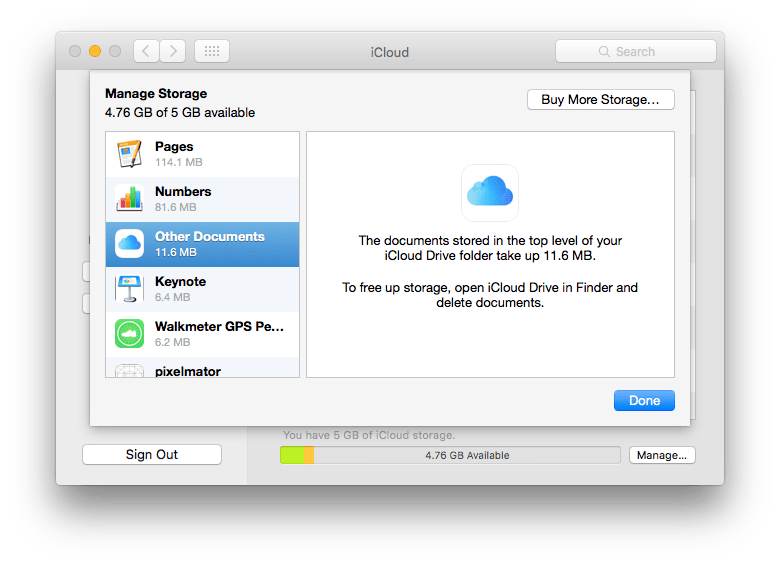
Task: Select the Numbers 81.6 MB row
Action: [220, 199]
